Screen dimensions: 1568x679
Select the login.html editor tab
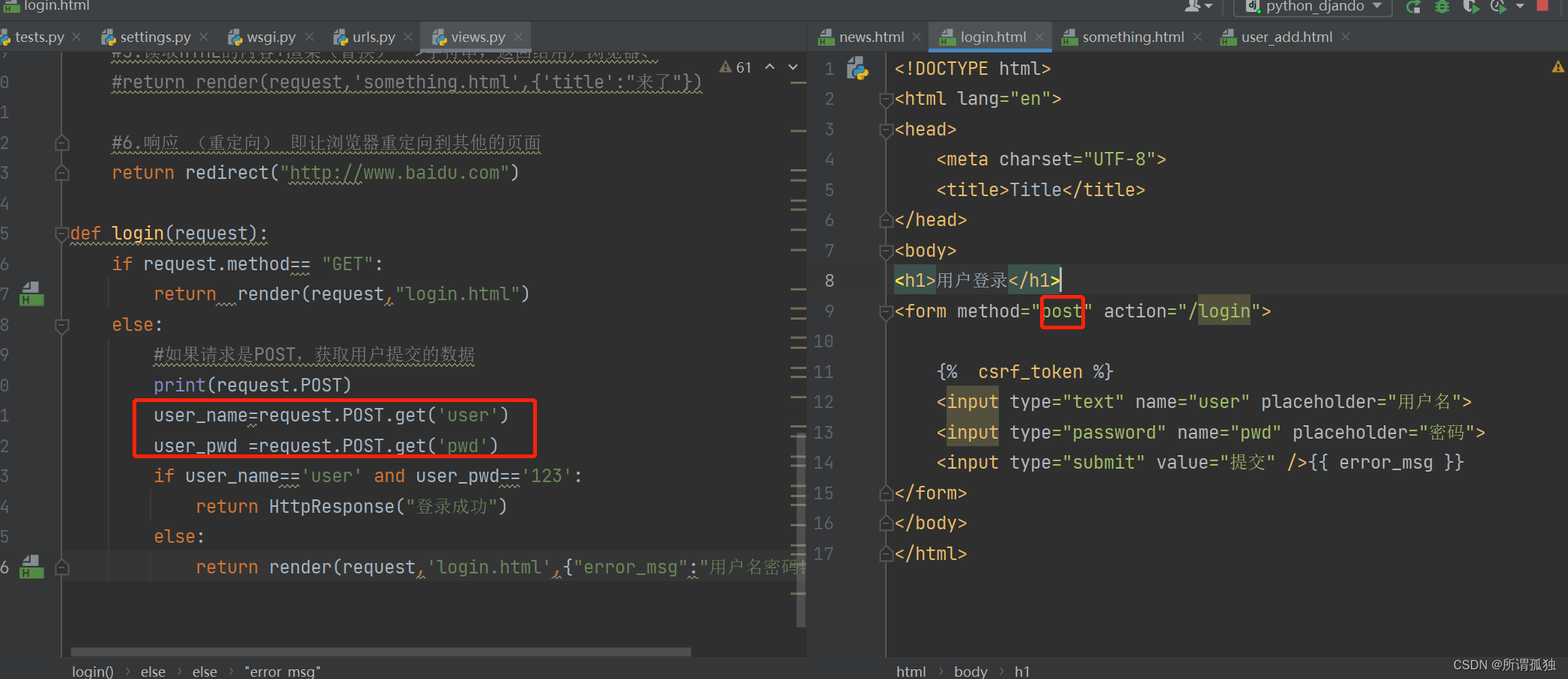[992, 37]
